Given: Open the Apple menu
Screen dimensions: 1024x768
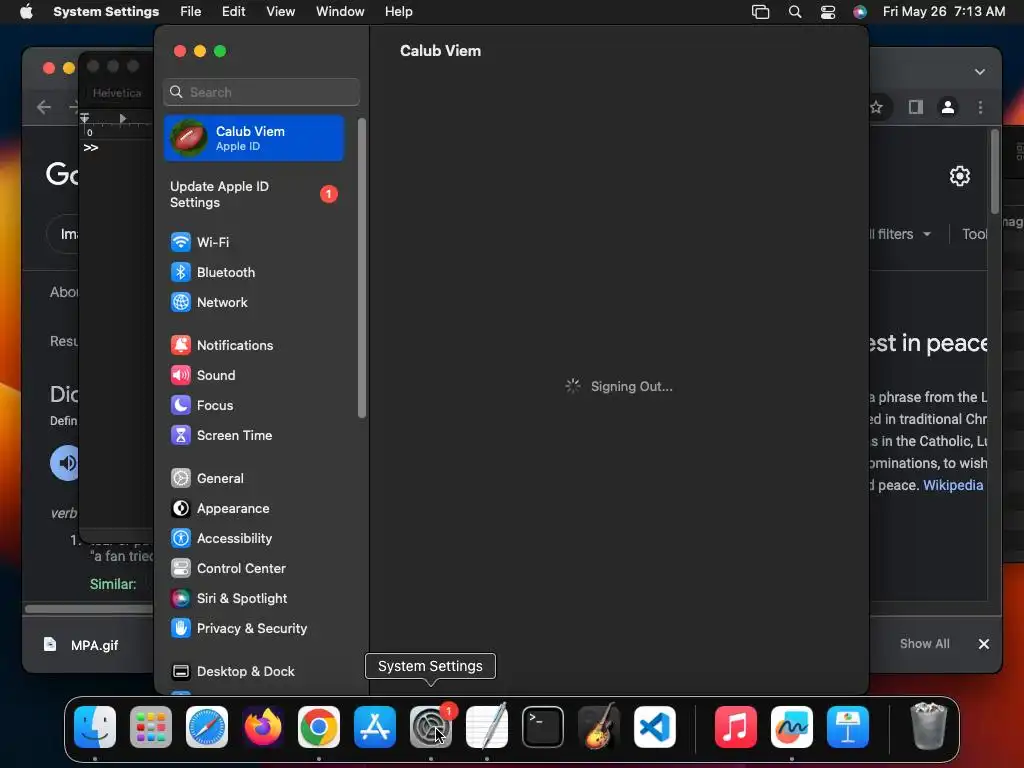Looking at the screenshot, I should 26,11.
